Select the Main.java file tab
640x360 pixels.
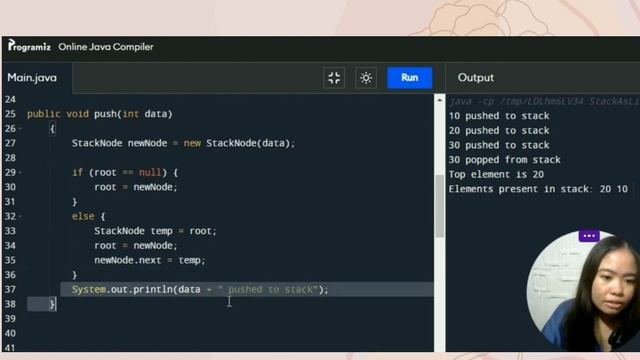click(x=32, y=78)
